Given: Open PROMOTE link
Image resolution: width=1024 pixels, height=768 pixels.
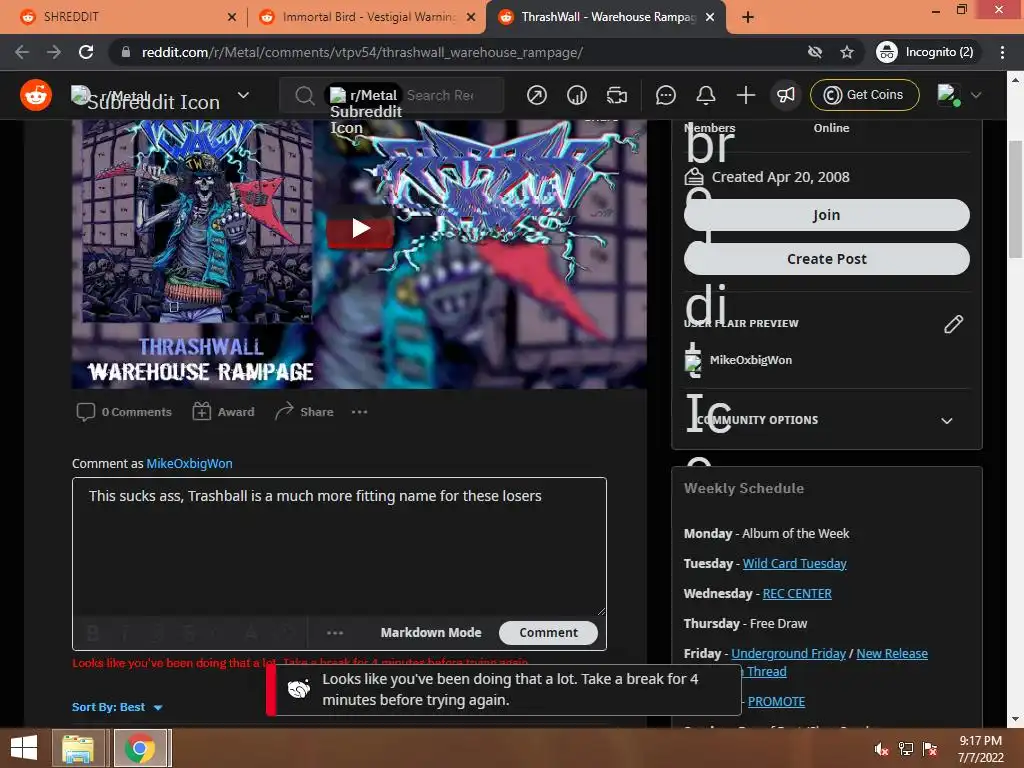Looking at the screenshot, I should (x=776, y=702).
